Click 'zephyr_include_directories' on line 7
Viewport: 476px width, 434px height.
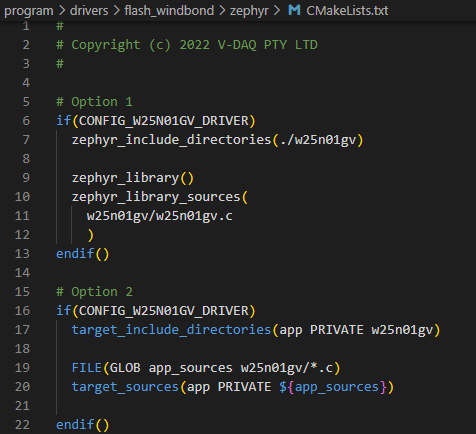coord(171,140)
